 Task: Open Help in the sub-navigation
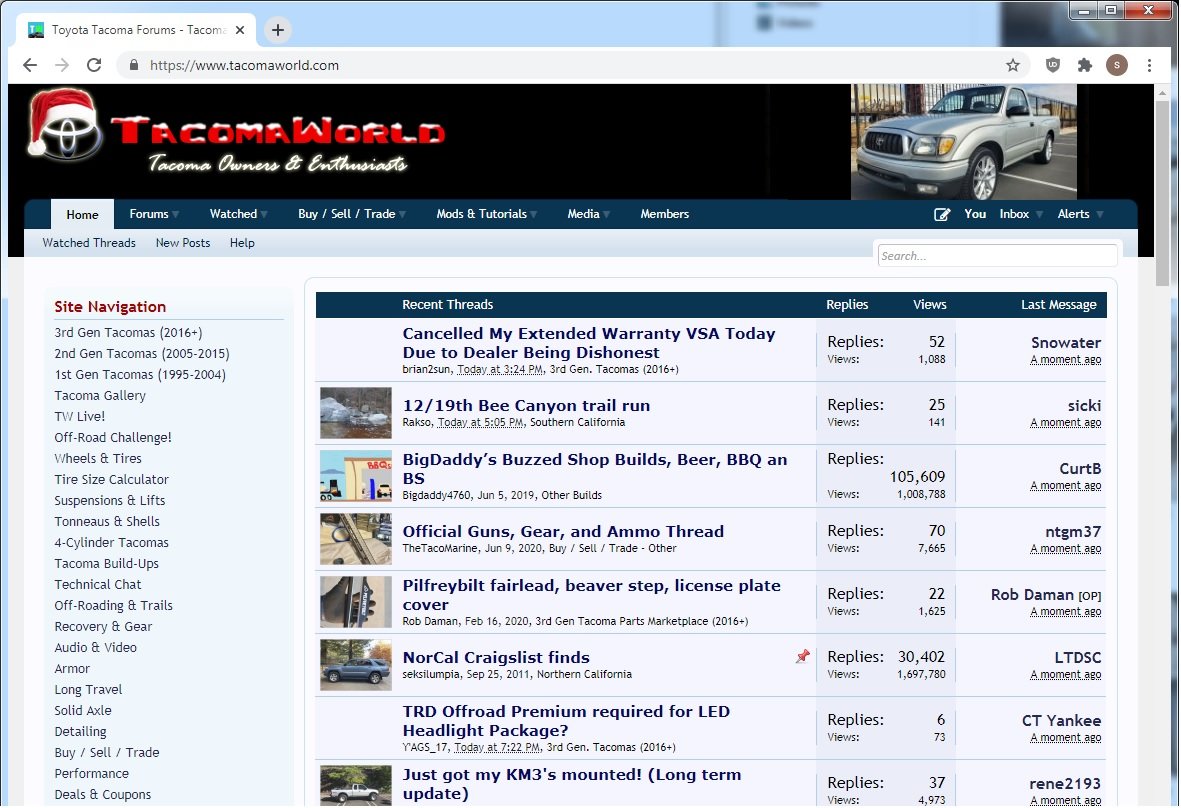coord(242,242)
